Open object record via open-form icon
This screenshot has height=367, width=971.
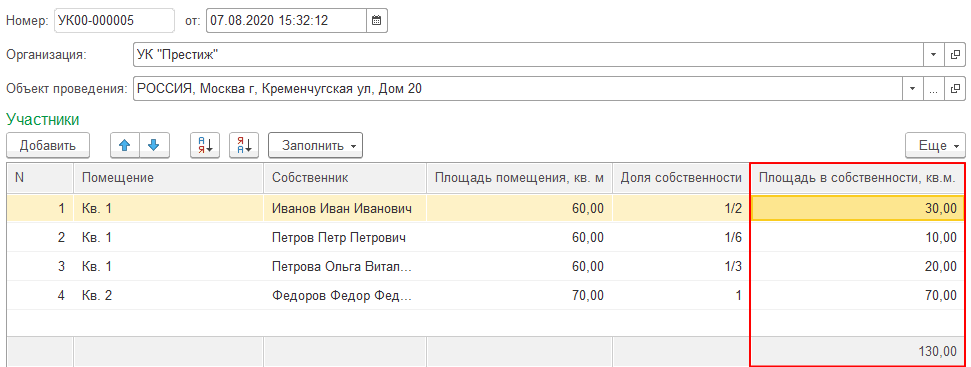(955, 89)
